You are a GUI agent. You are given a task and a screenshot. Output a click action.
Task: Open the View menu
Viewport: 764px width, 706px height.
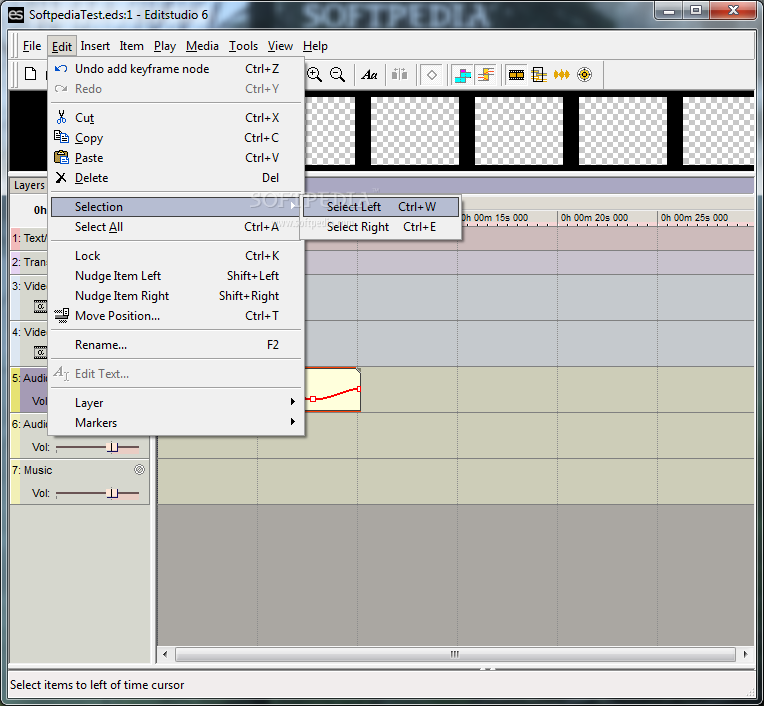(x=280, y=46)
